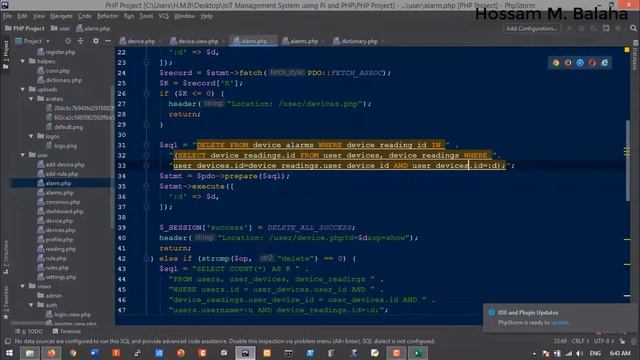The height and width of the screenshot is (360, 640).
Task: Click the CRLF line separator indicator
Action: pos(580,341)
